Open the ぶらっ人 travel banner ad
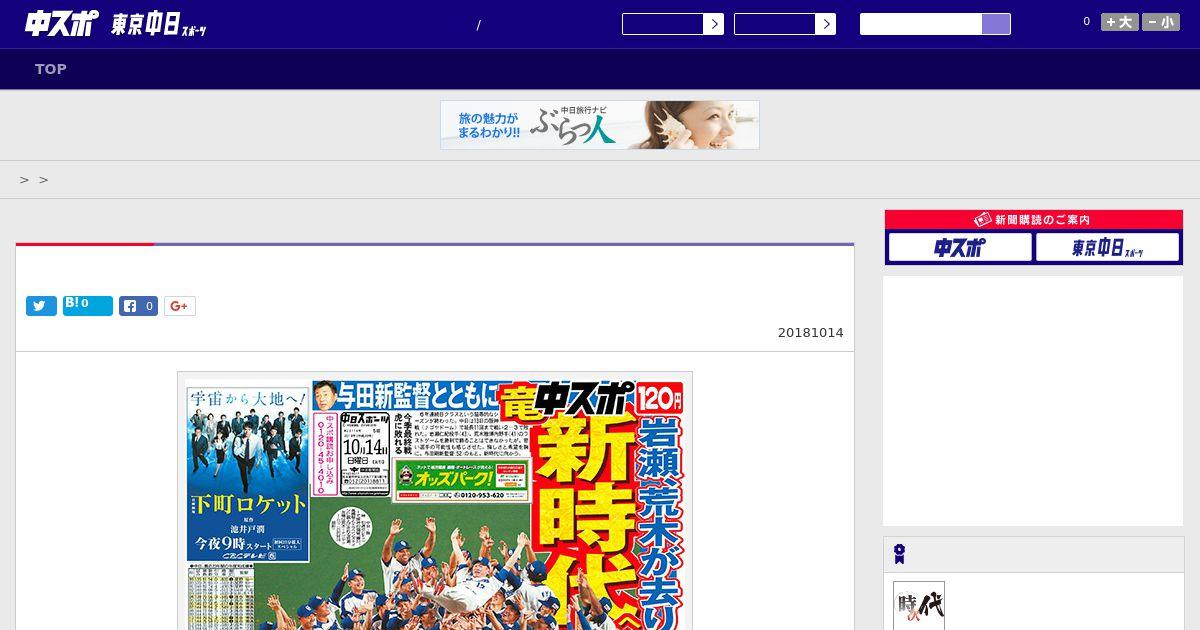Image resolution: width=1200 pixels, height=630 pixels. tap(600, 125)
